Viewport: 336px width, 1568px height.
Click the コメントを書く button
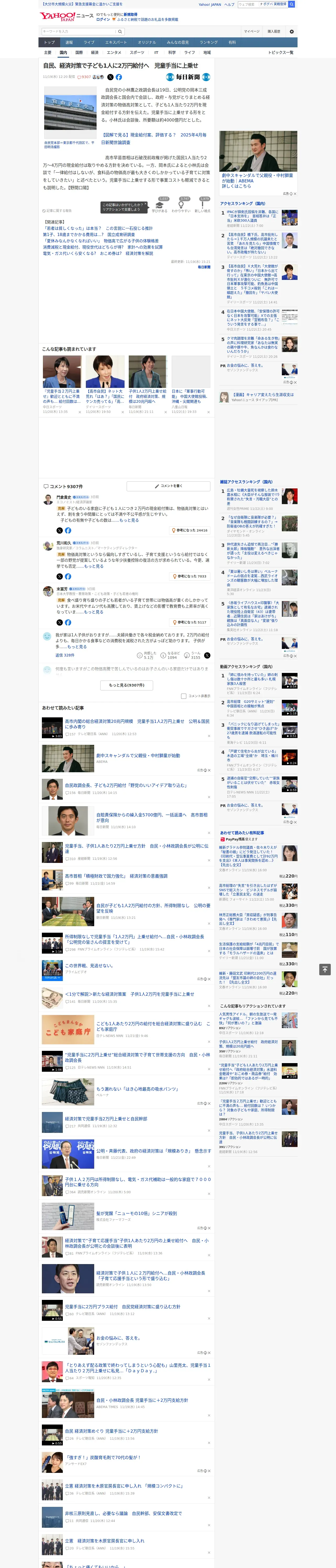click(168, 486)
